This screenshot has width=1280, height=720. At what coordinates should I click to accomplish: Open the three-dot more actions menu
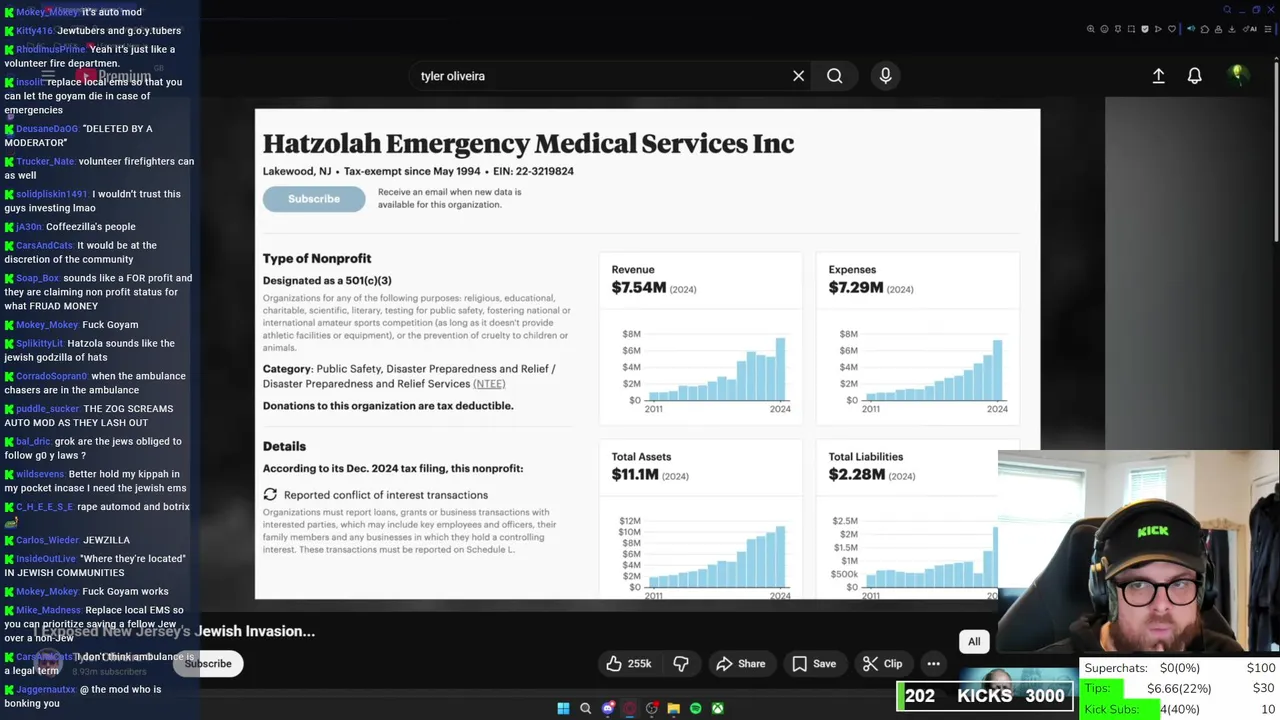click(x=933, y=663)
